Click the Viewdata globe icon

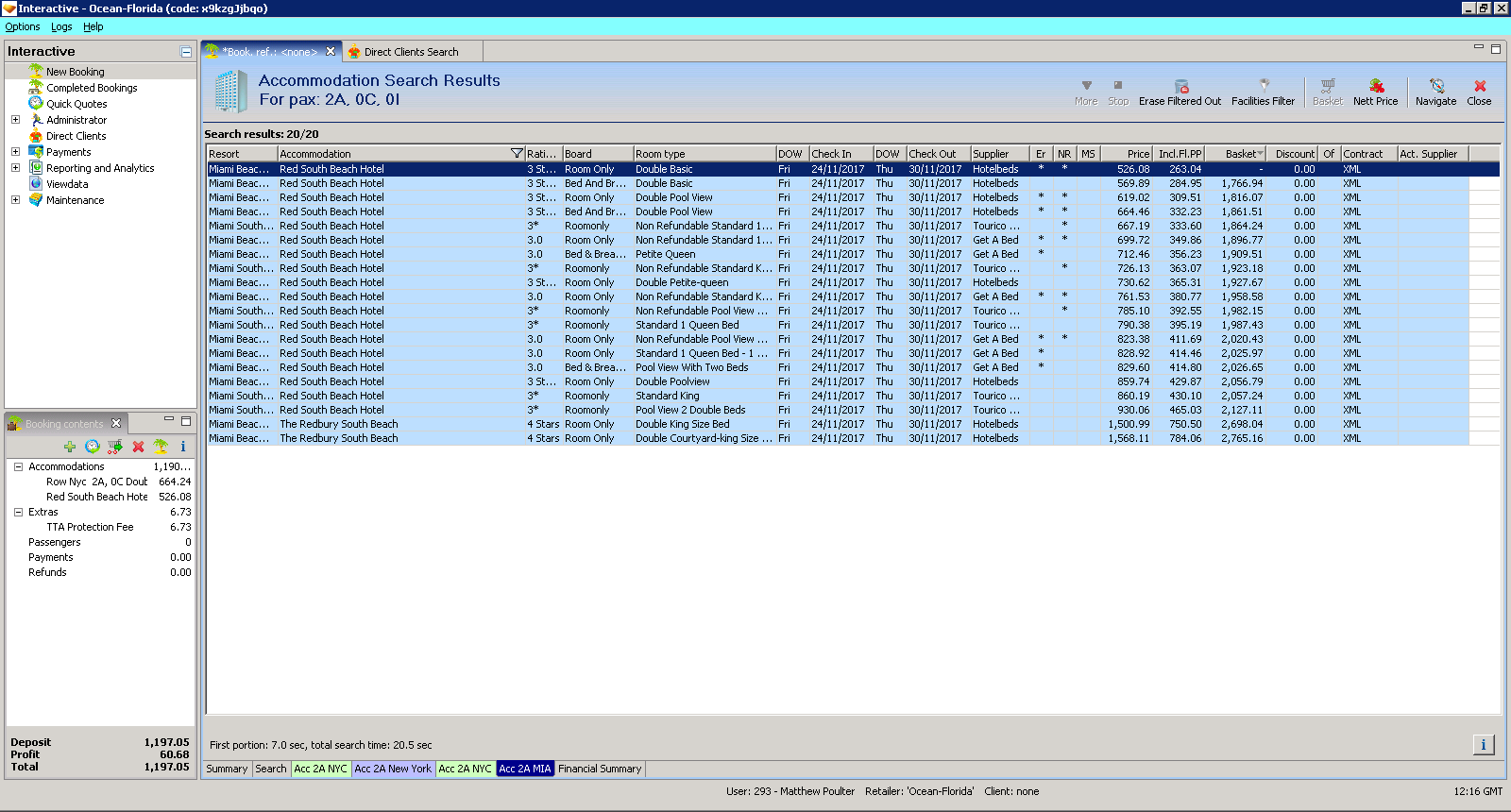tap(36, 183)
